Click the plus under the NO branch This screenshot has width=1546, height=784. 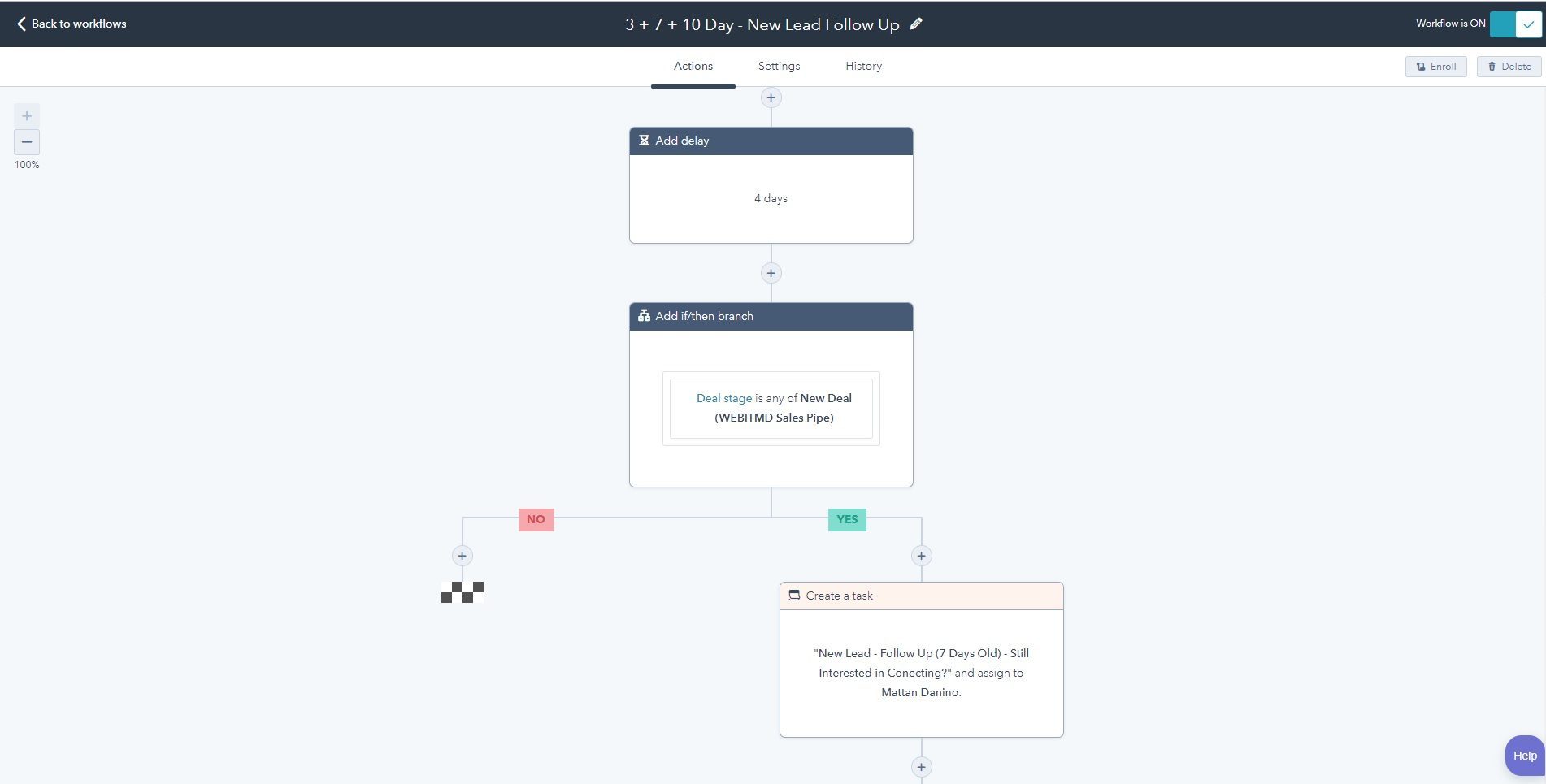tap(462, 555)
